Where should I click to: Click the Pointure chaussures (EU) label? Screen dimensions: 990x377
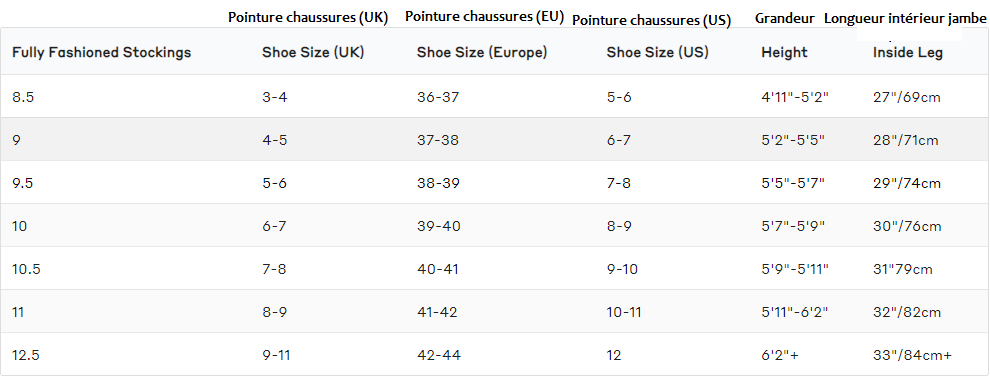pyautogui.click(x=484, y=17)
